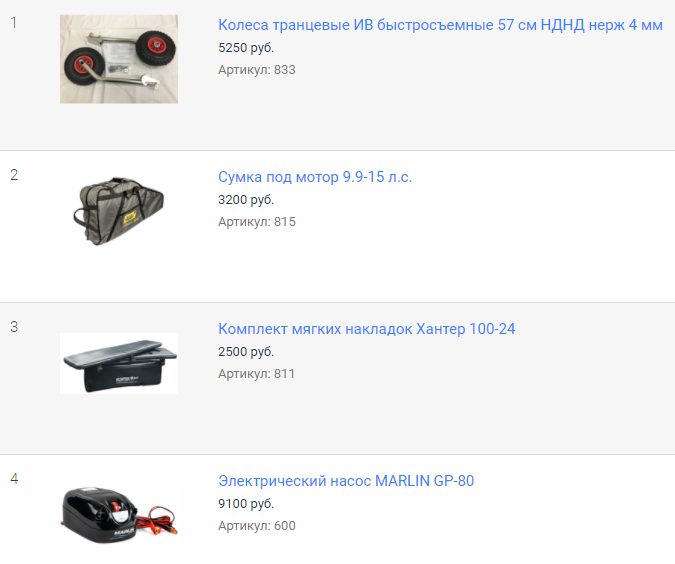This screenshot has height=564, width=675.
Task: Click row number 4 in the list
Action: [x=14, y=479]
